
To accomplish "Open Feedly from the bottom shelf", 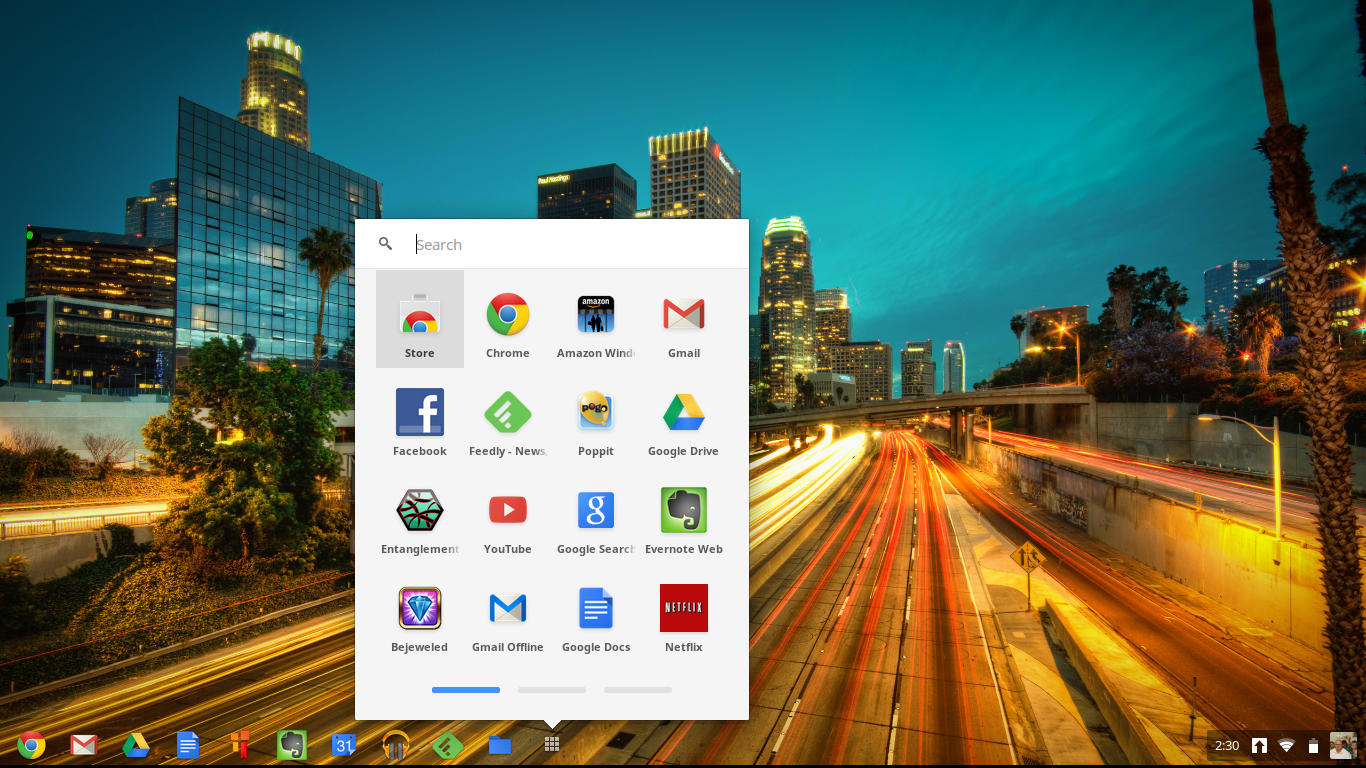I will [448, 745].
